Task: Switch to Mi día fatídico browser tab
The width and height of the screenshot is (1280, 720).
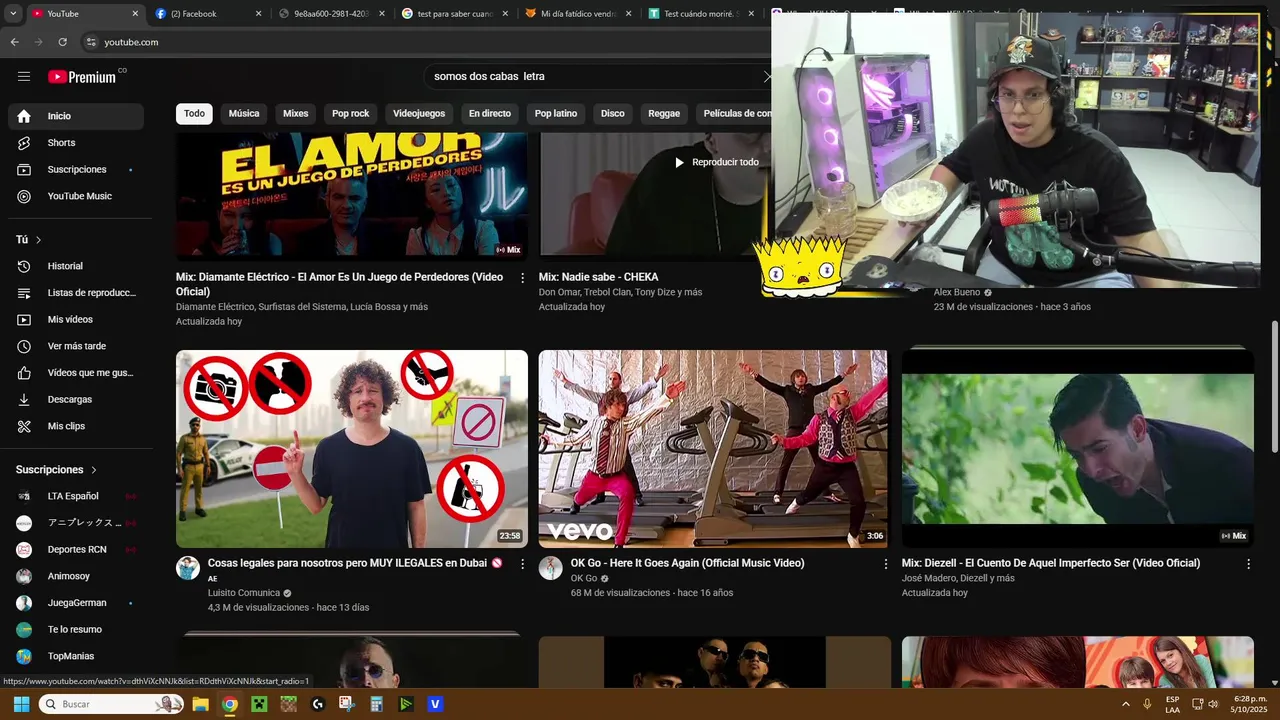Action: tap(577, 14)
